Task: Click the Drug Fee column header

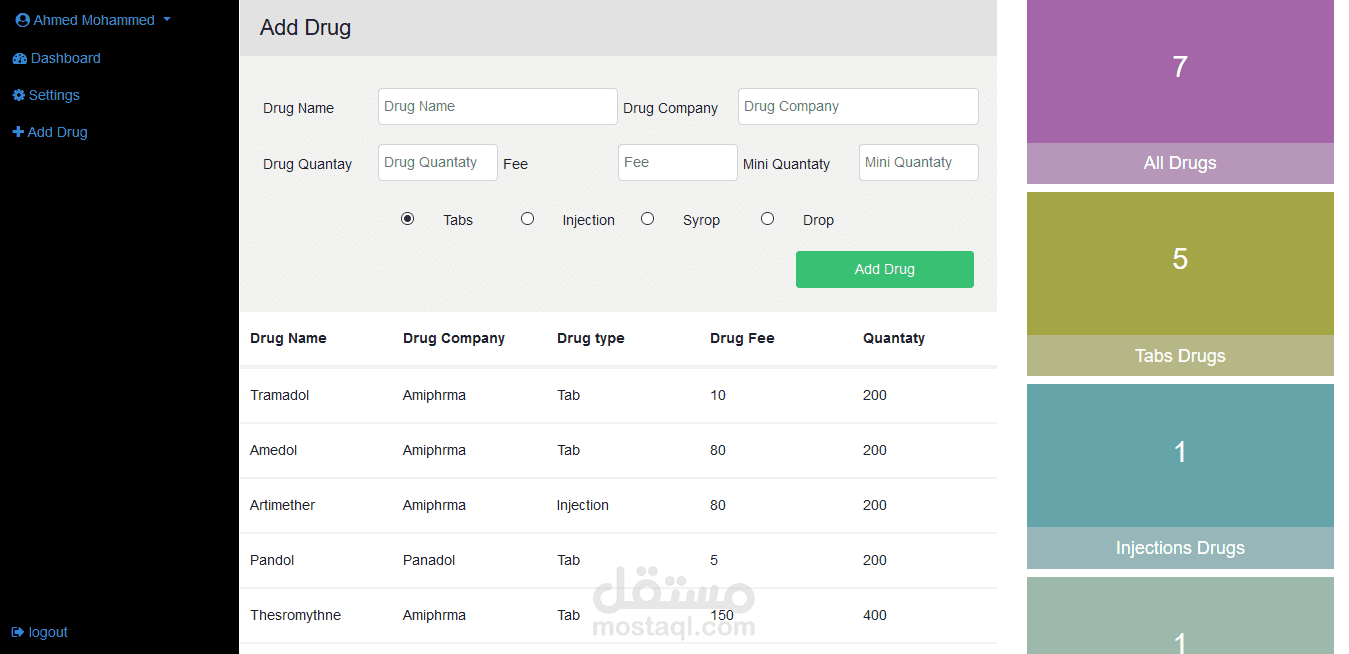Action: pos(742,338)
